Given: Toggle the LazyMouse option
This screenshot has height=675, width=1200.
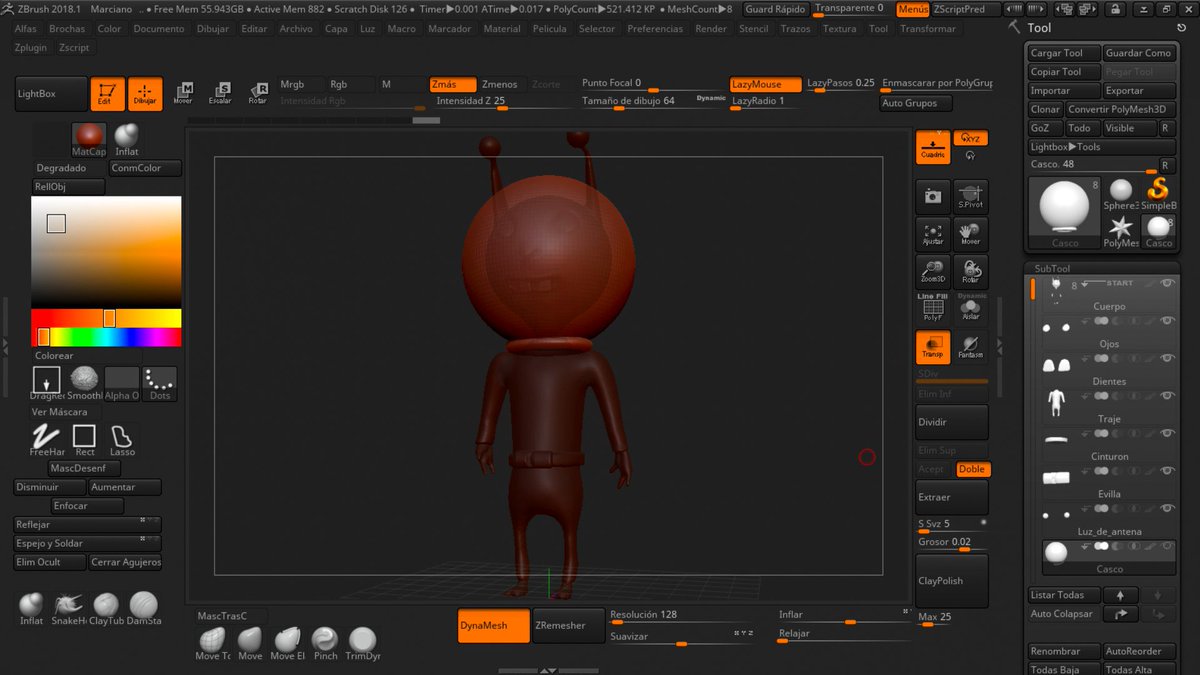Looking at the screenshot, I should [x=765, y=84].
